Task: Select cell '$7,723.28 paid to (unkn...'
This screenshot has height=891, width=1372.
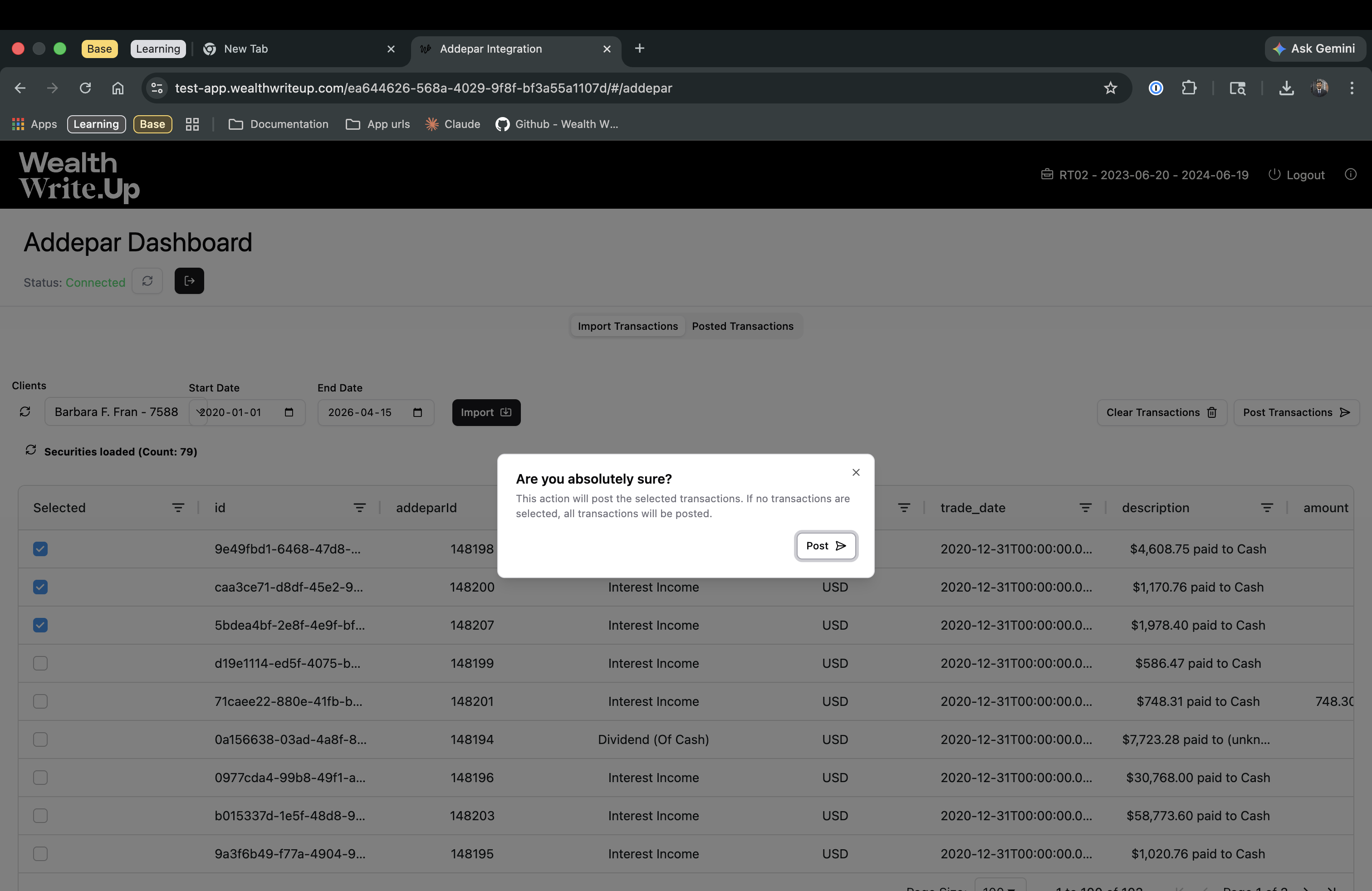Action: [x=1196, y=739]
